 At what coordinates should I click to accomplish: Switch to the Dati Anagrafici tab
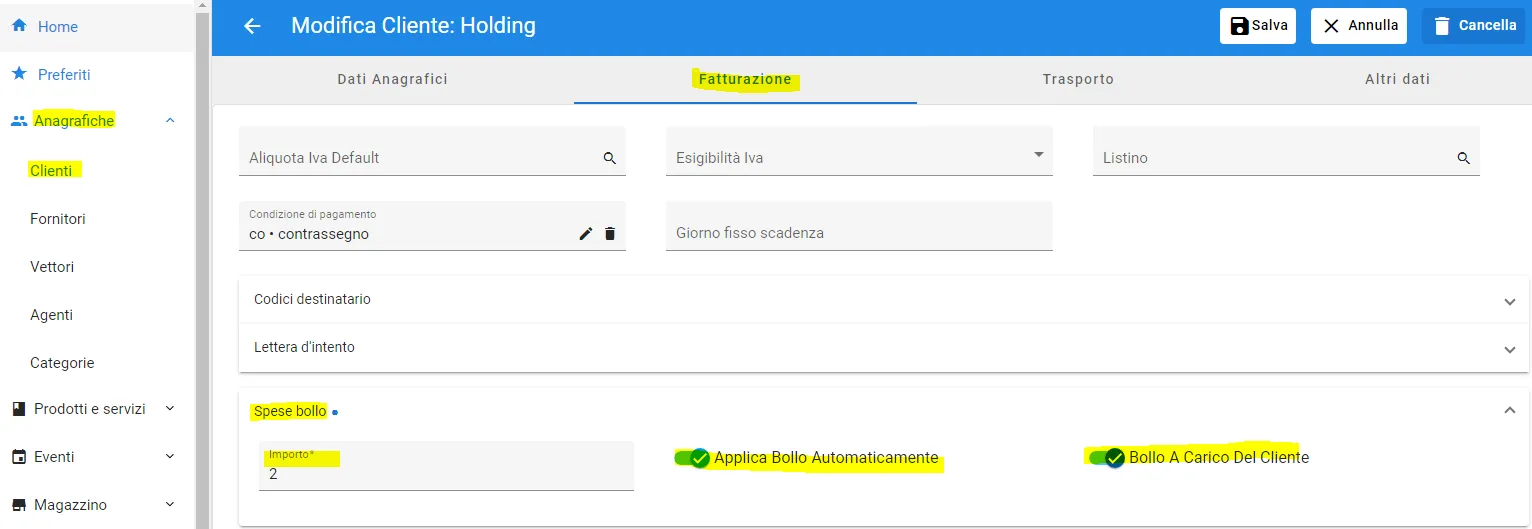(x=393, y=79)
